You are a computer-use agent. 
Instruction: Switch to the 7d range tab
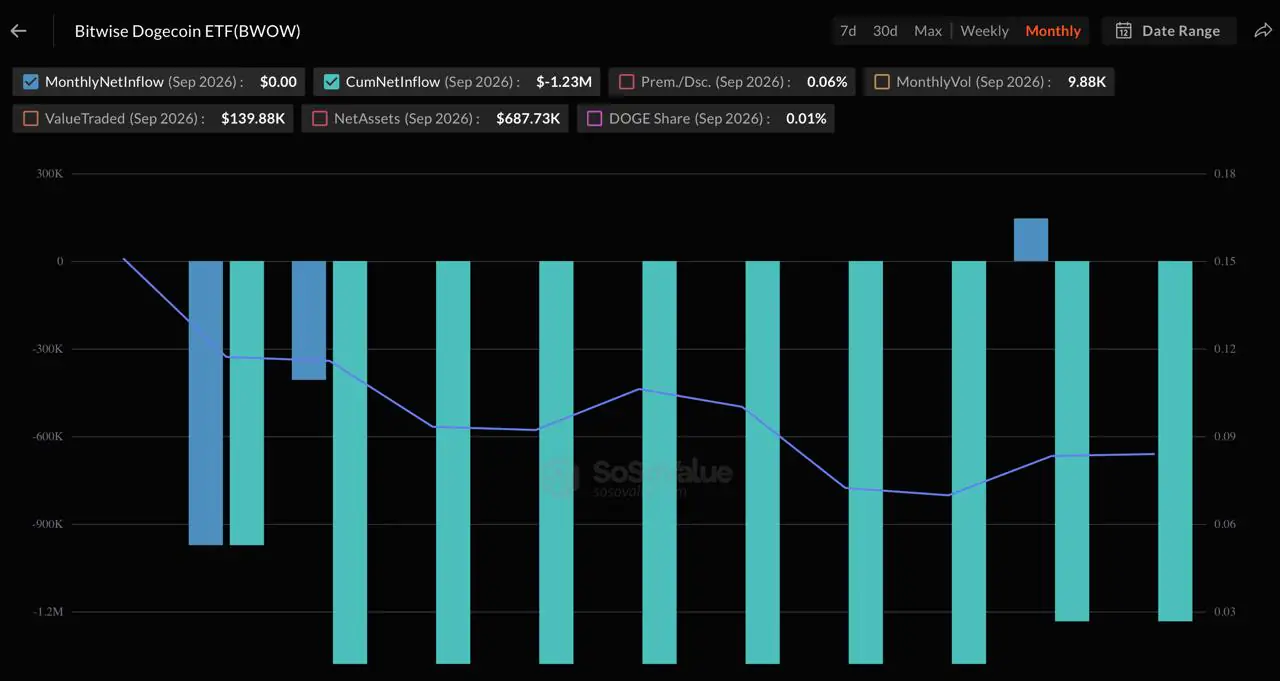coord(848,31)
